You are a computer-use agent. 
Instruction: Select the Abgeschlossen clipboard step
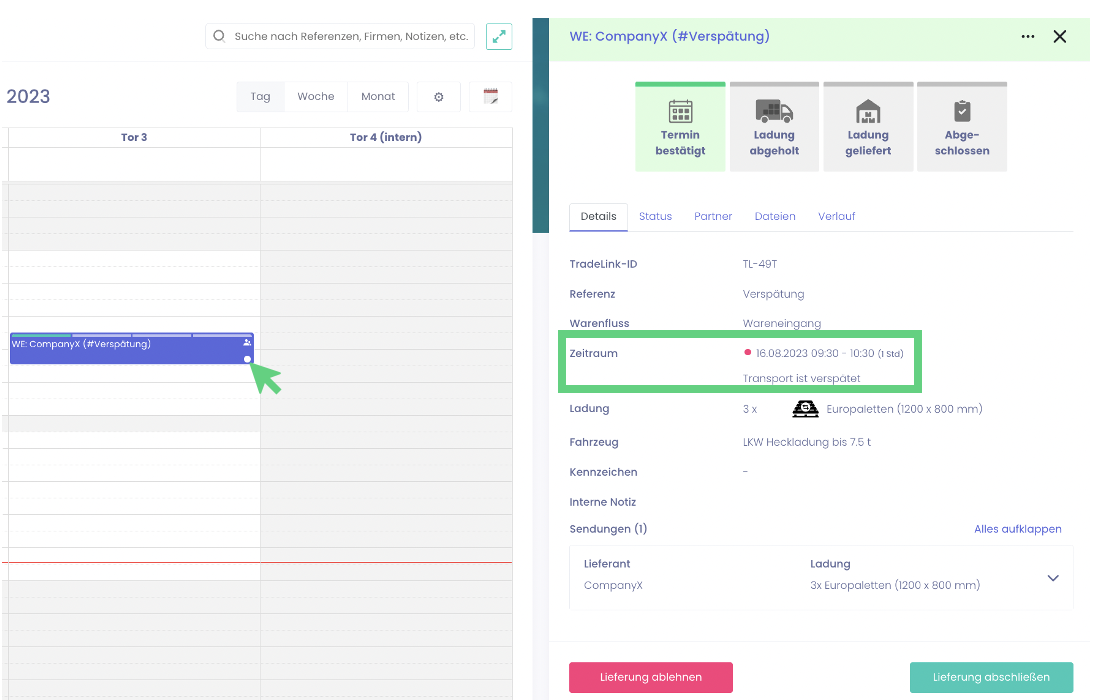961,127
